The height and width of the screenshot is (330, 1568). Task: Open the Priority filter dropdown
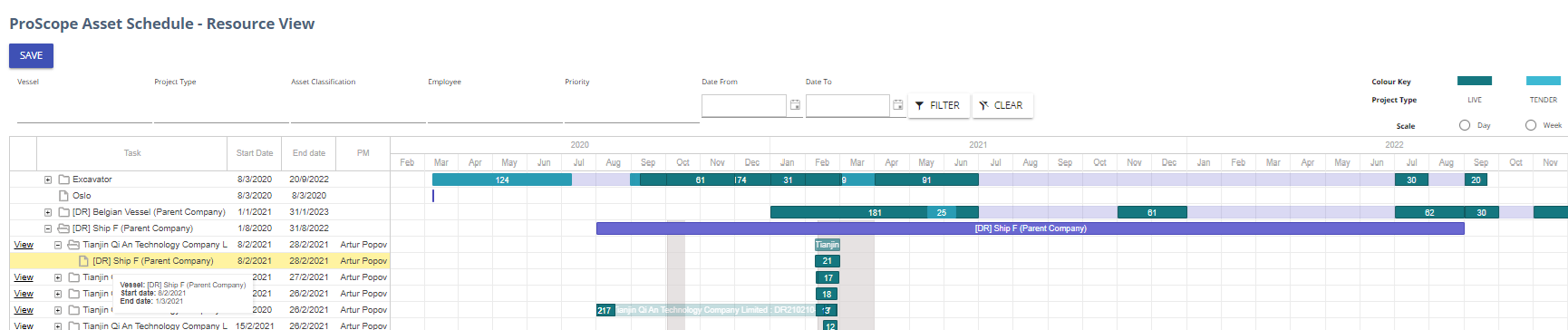click(632, 108)
